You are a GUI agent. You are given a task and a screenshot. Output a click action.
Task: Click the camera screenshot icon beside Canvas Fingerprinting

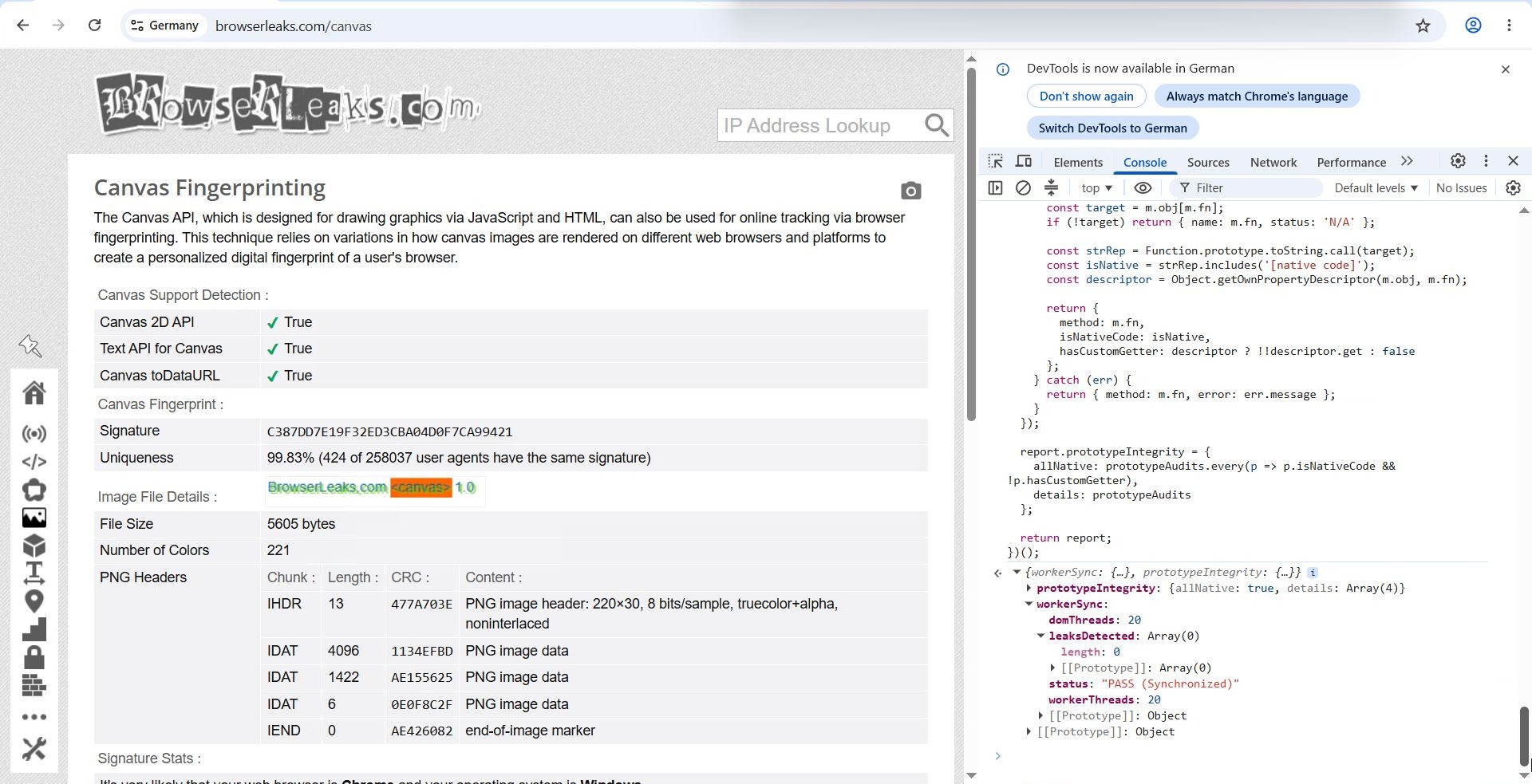tap(910, 191)
